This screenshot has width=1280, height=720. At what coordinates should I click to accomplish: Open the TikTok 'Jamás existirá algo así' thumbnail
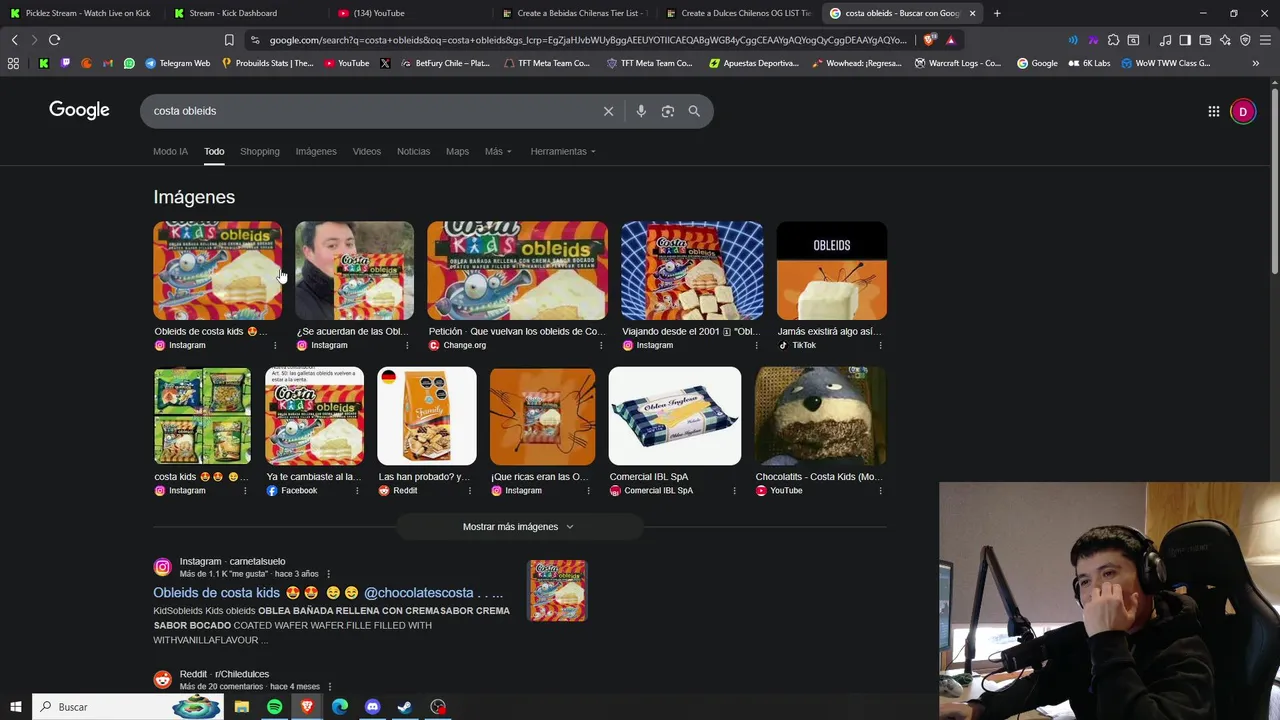click(832, 271)
